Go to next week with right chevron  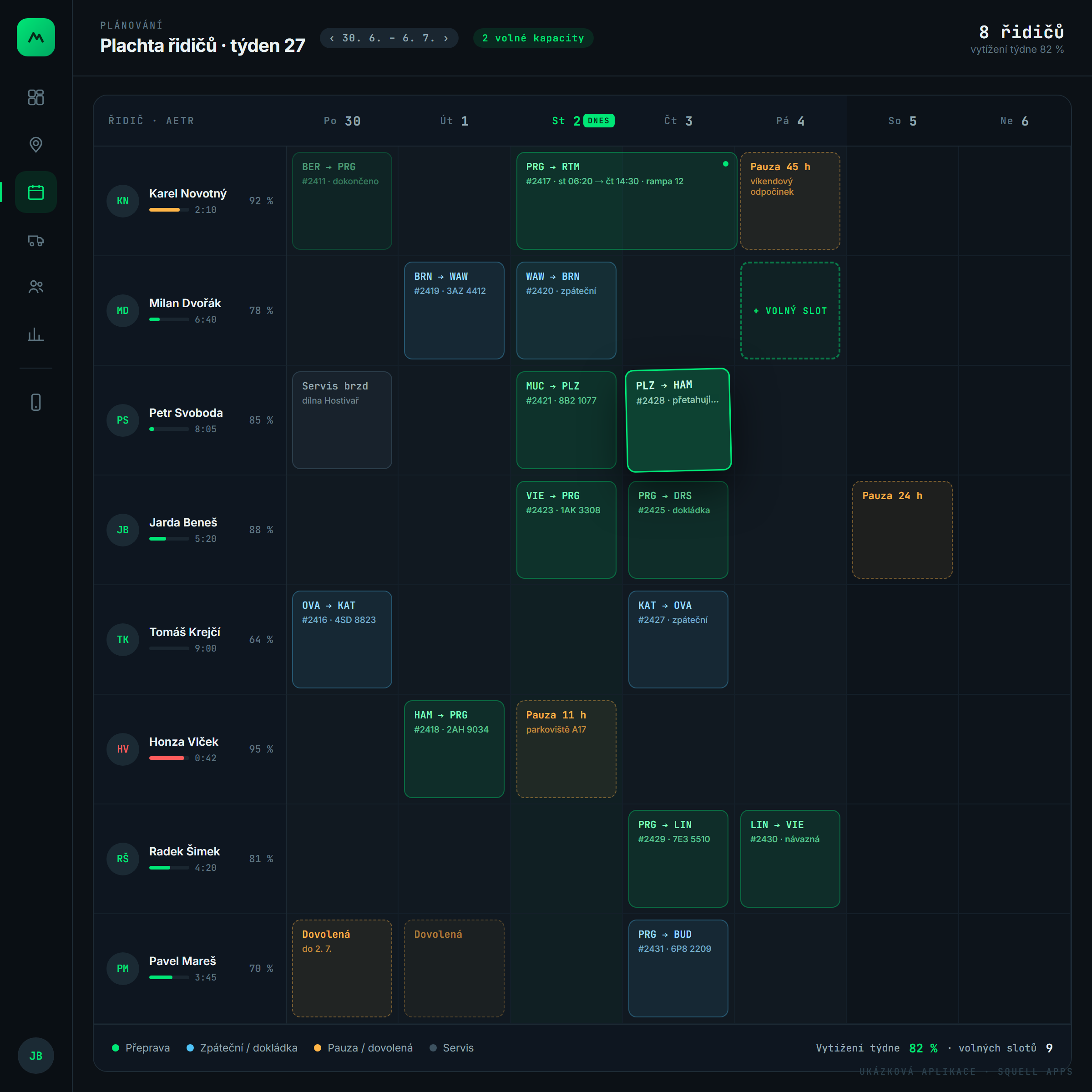pos(446,38)
